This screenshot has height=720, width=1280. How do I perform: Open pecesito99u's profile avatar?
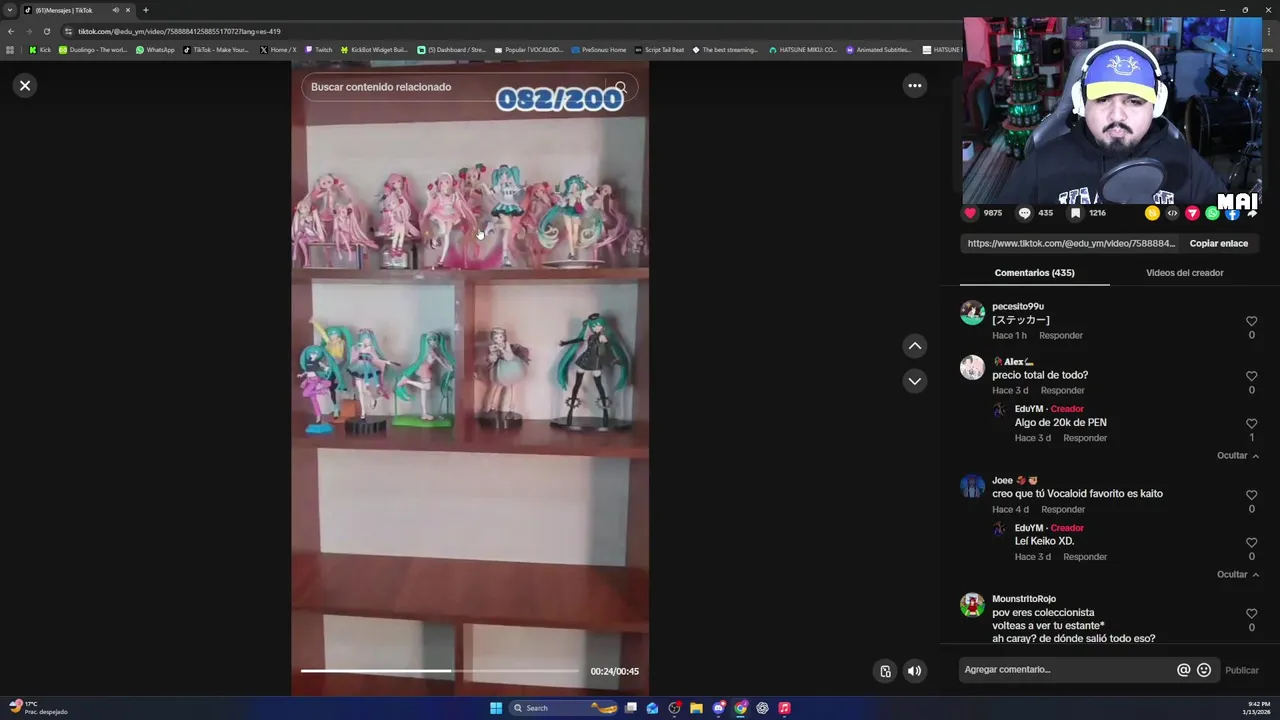972,313
